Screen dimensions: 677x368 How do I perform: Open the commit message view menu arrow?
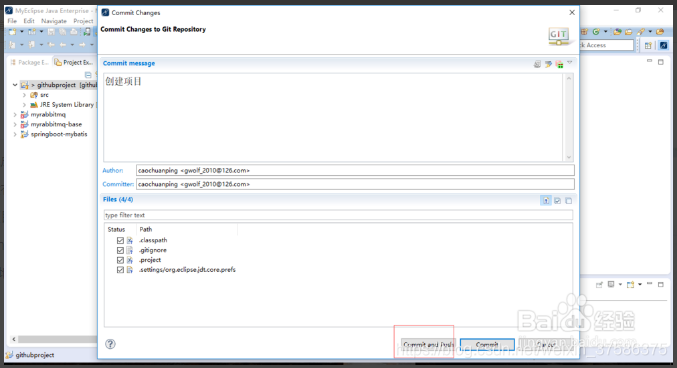point(570,63)
